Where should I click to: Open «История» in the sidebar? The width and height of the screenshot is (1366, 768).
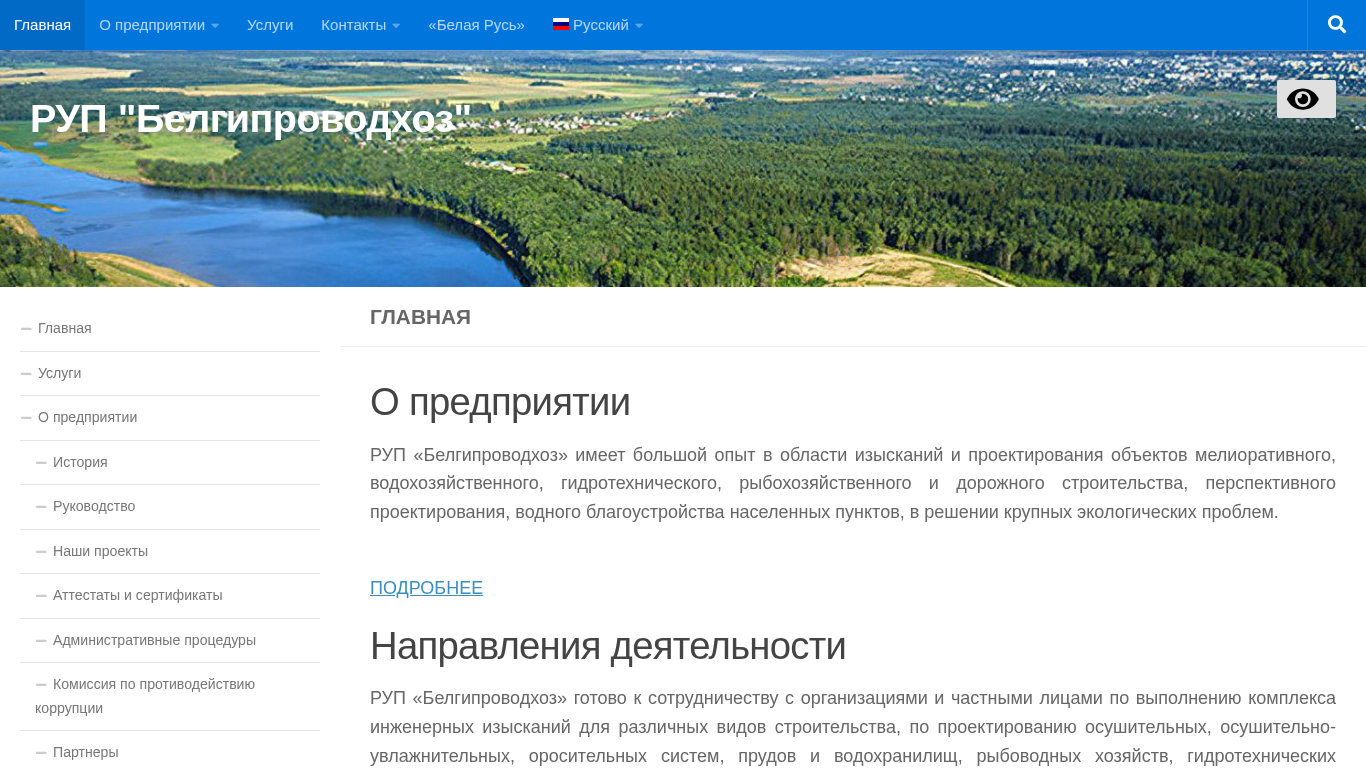80,462
